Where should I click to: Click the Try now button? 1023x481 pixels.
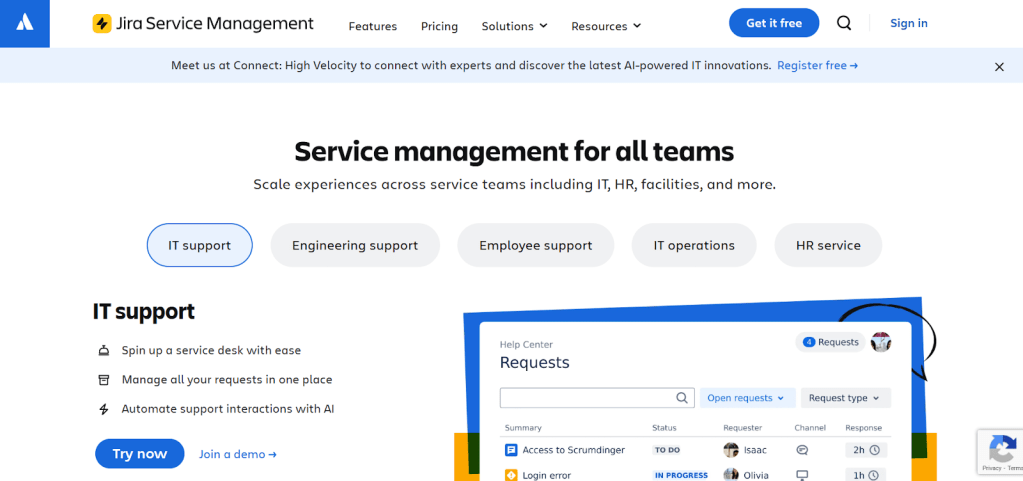(139, 454)
